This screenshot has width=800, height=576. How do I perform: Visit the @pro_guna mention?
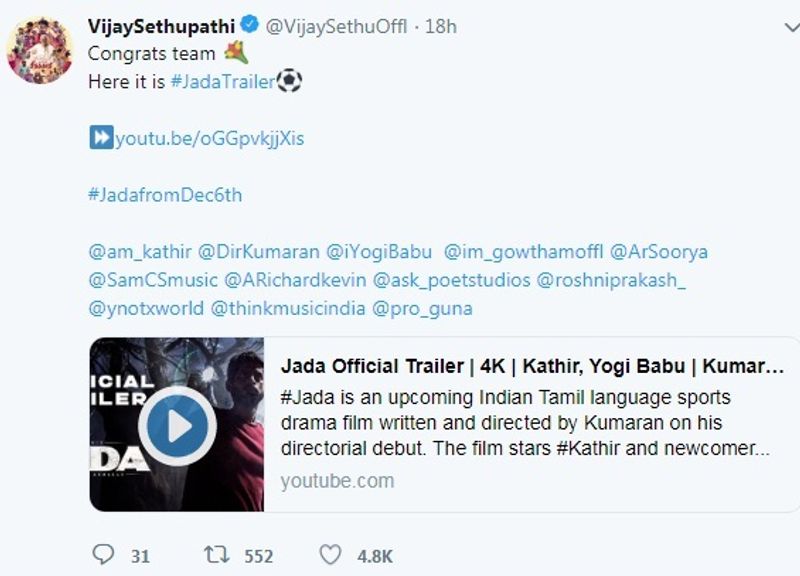(422, 308)
